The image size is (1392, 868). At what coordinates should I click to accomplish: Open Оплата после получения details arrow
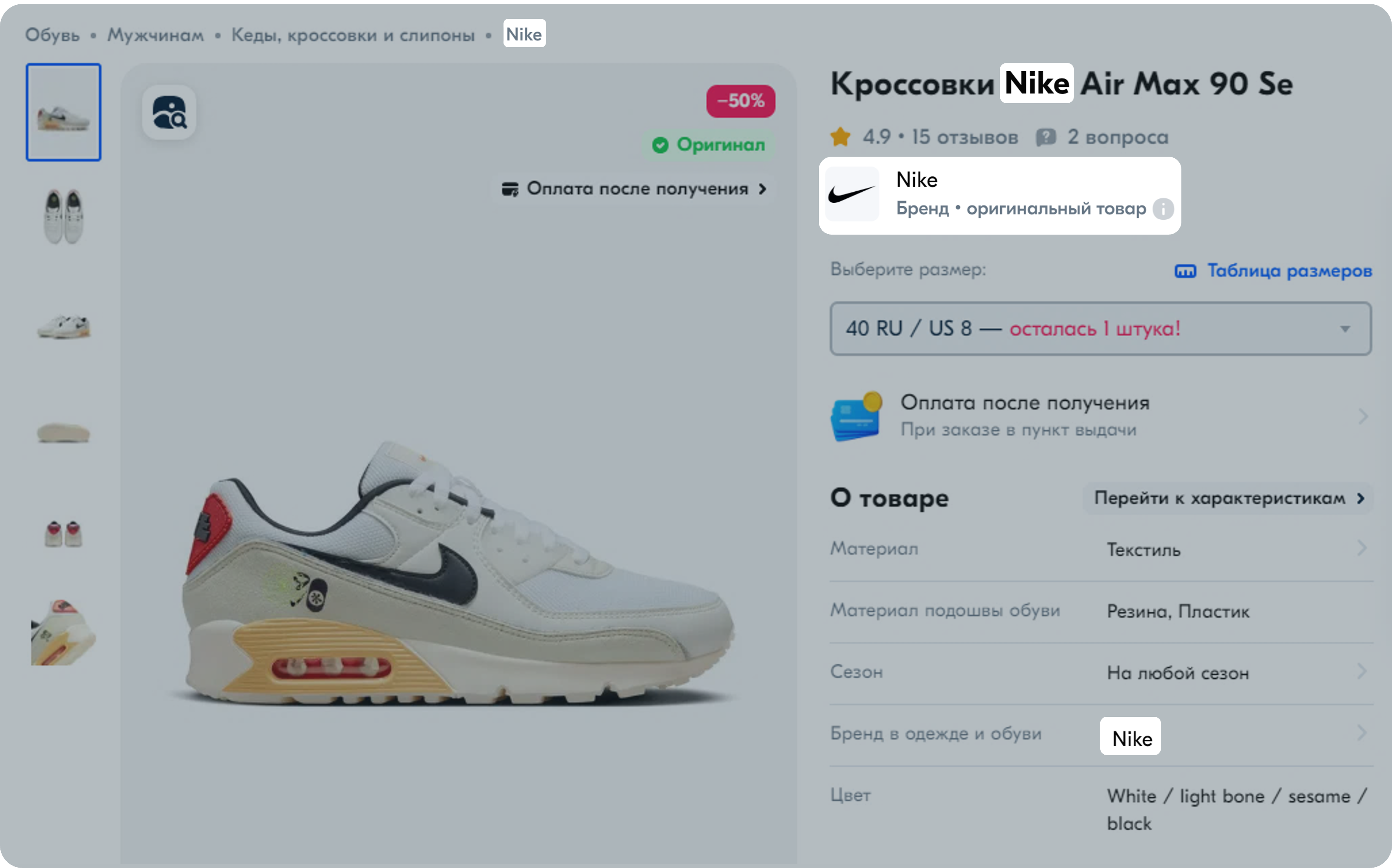click(x=1363, y=416)
